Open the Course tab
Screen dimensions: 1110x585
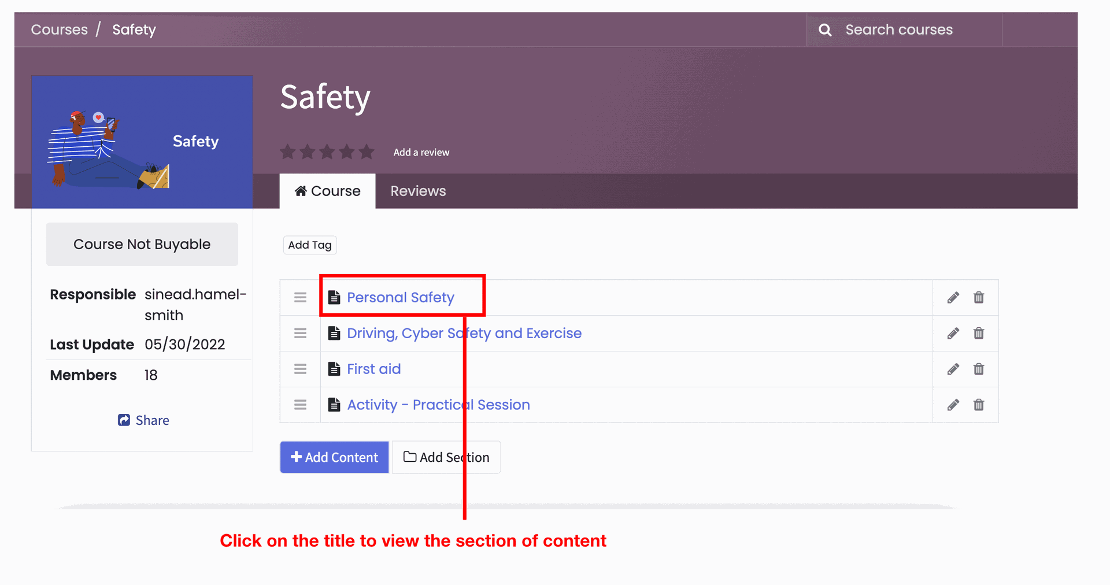click(x=327, y=191)
